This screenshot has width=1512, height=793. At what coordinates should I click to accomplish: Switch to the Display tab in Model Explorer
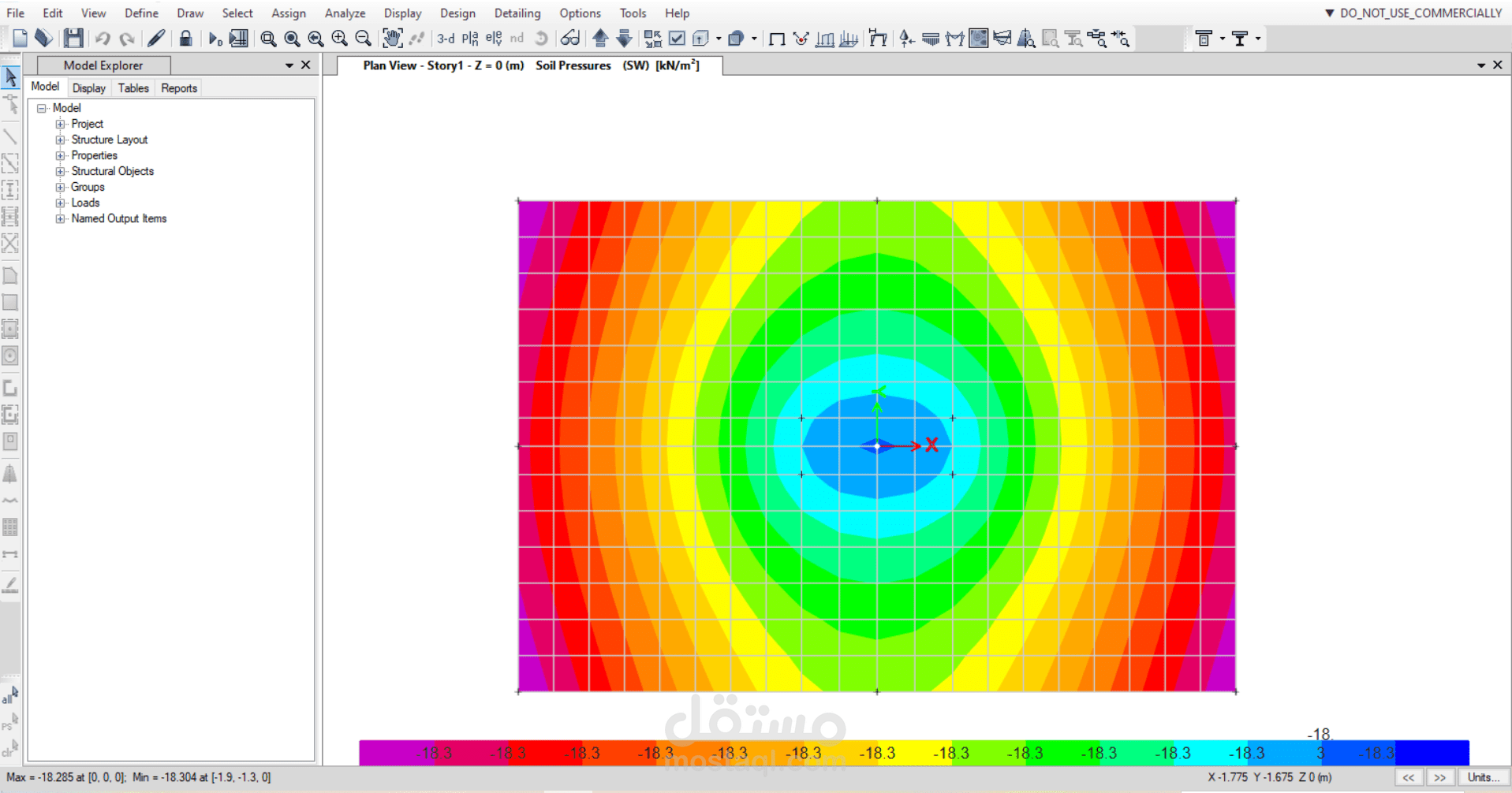[88, 87]
